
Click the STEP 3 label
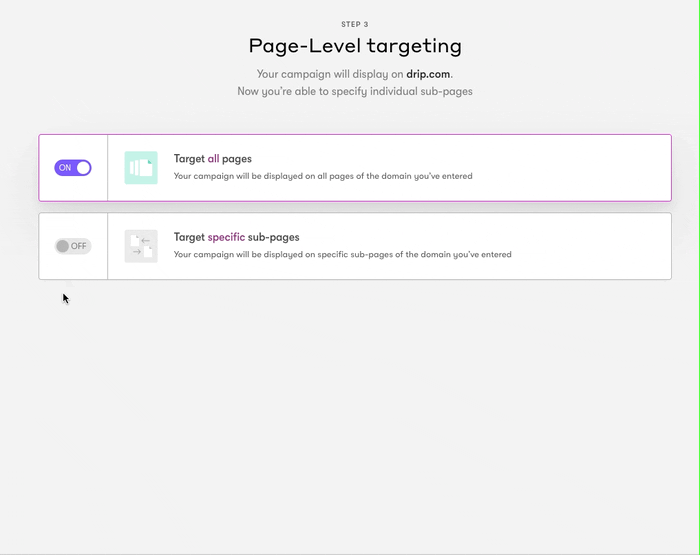click(355, 24)
